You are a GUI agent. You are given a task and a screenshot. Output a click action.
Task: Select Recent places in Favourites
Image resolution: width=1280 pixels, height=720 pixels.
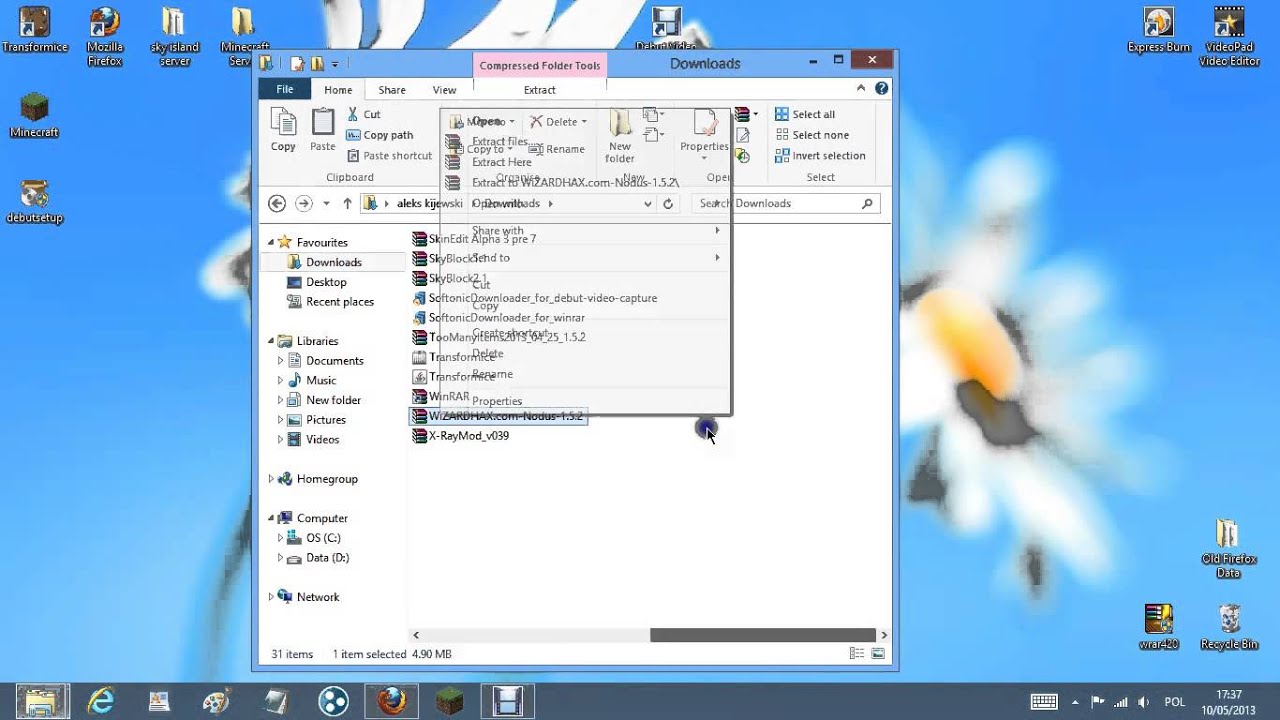(x=340, y=302)
